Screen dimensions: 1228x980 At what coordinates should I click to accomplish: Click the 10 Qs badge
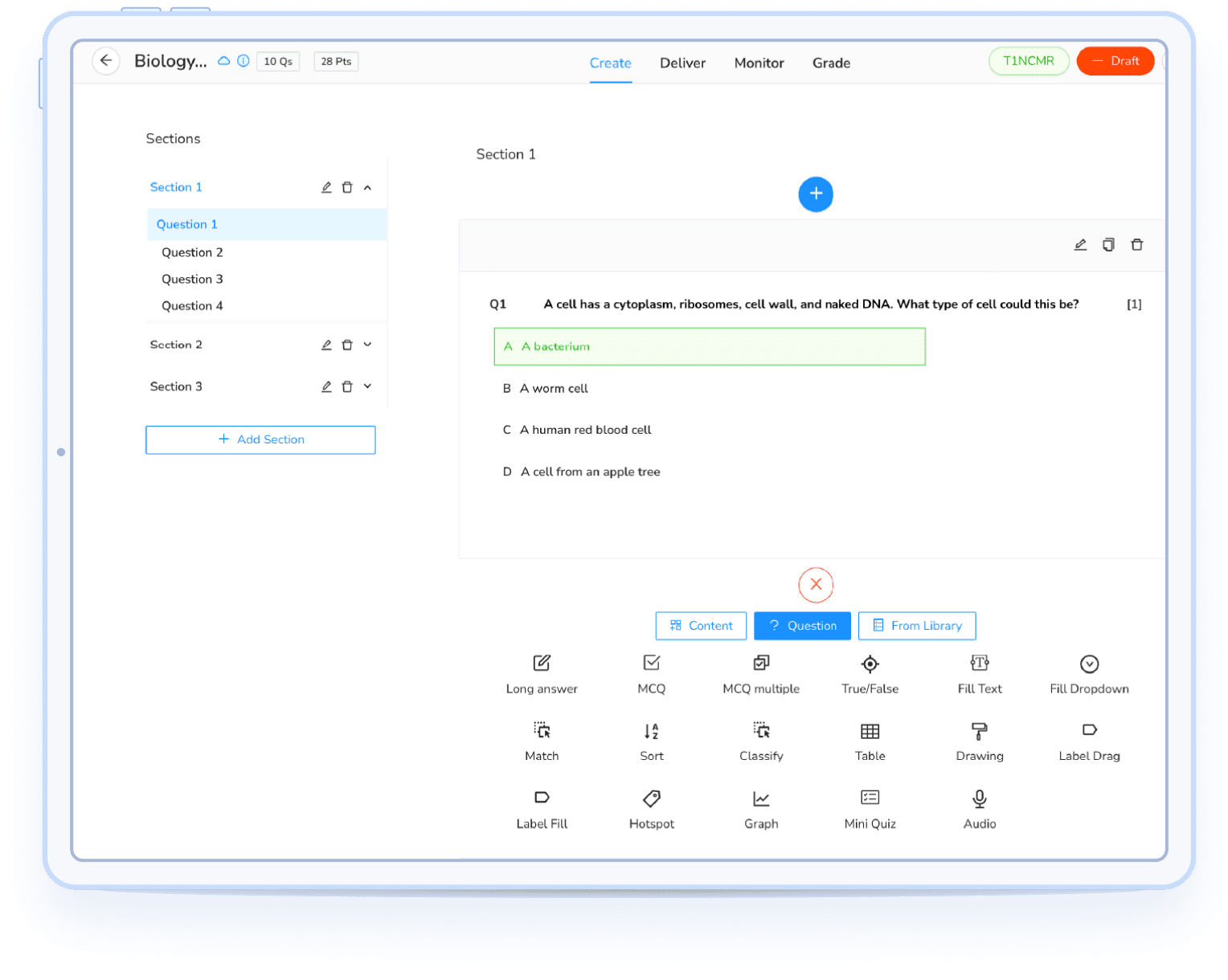click(278, 61)
